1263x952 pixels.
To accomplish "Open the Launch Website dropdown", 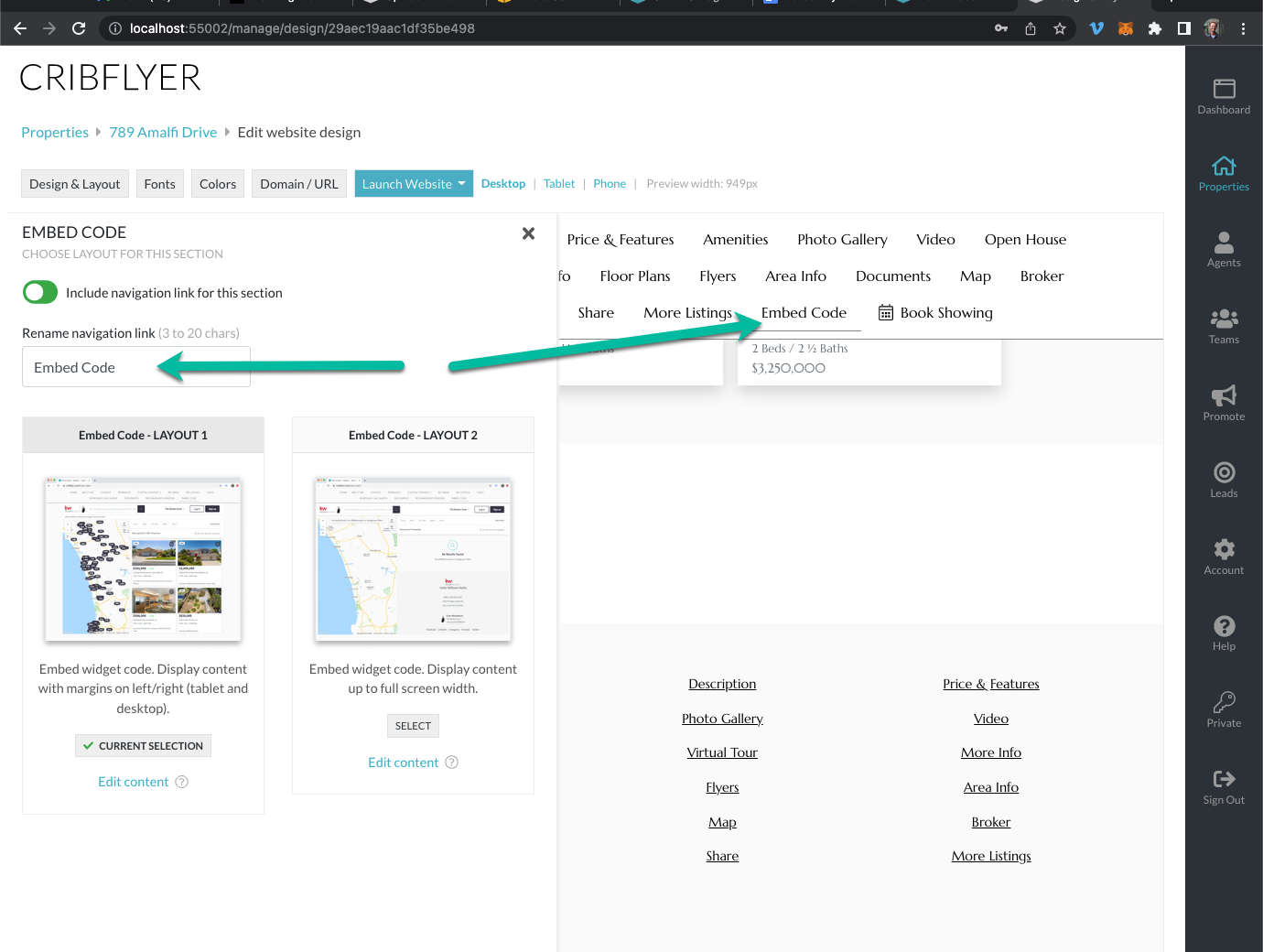I will 414,184.
